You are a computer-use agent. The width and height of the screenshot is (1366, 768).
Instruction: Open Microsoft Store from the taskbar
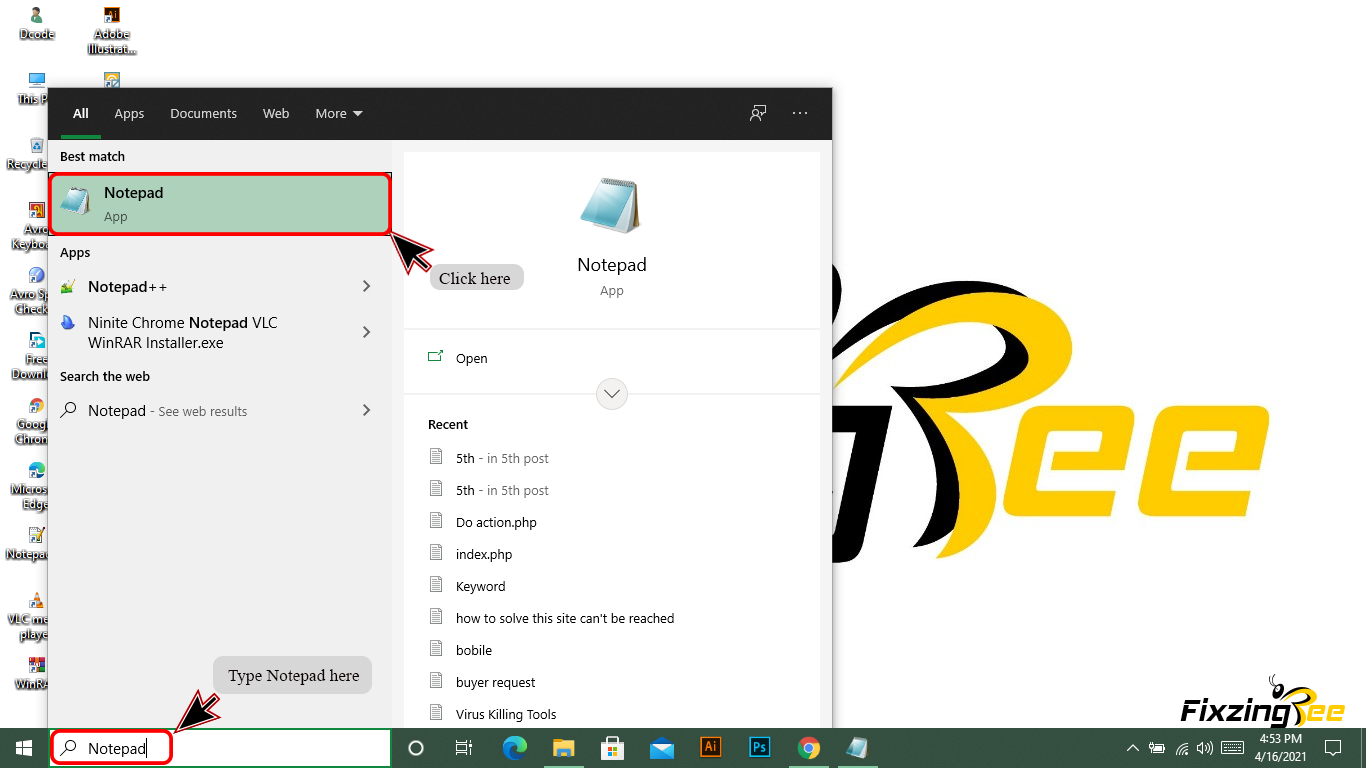(613, 747)
